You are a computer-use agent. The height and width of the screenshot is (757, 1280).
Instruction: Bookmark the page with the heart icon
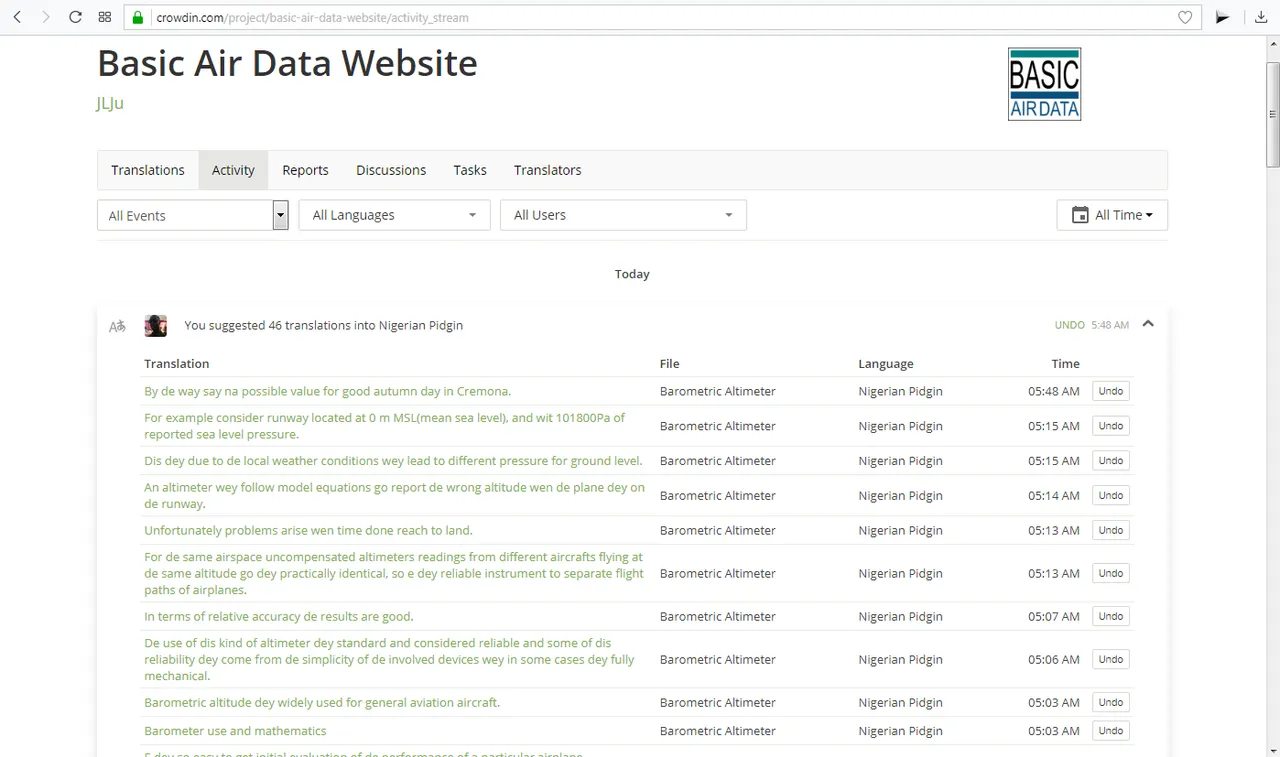coord(1185,17)
